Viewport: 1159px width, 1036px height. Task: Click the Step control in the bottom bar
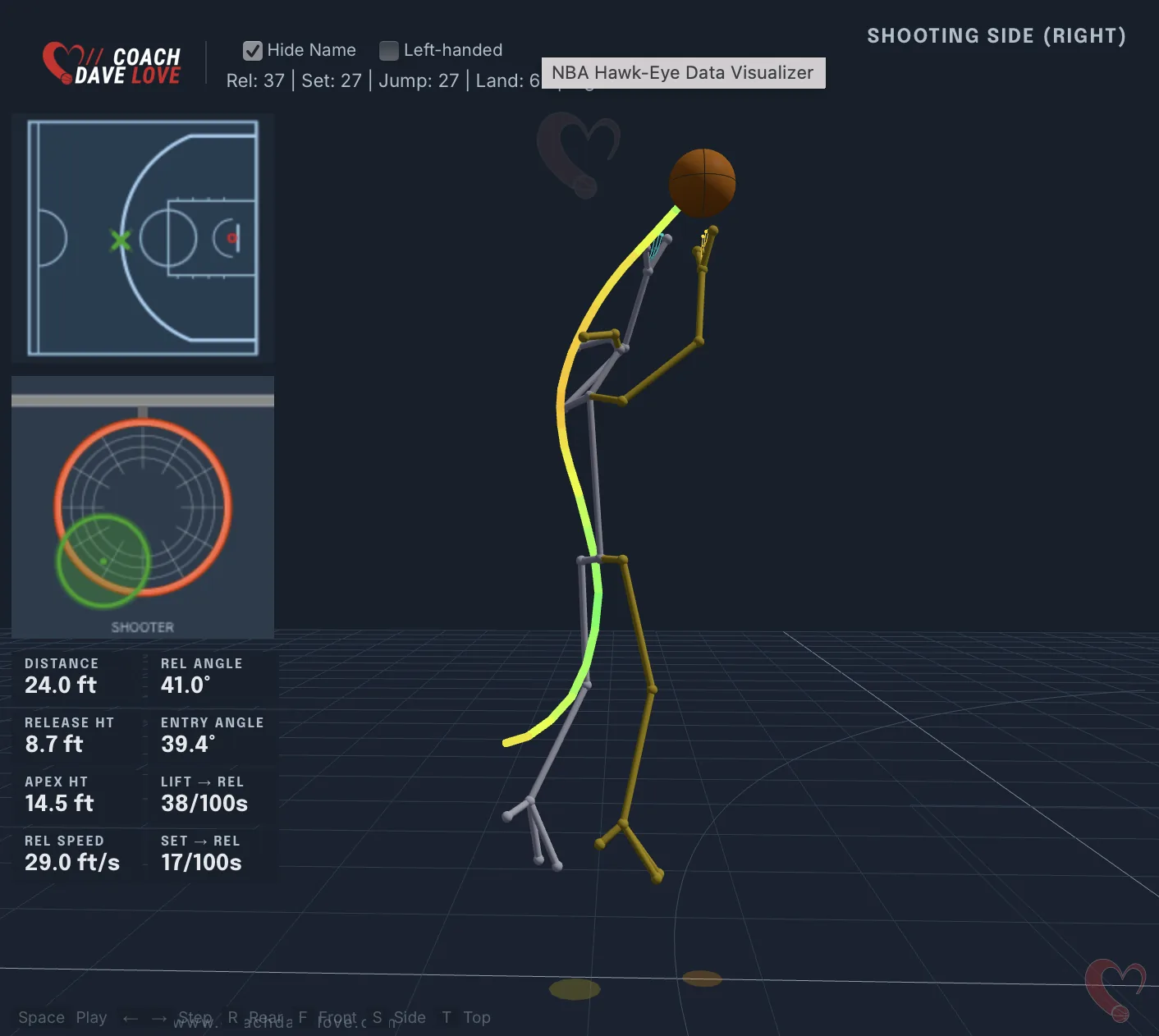coord(195,1017)
